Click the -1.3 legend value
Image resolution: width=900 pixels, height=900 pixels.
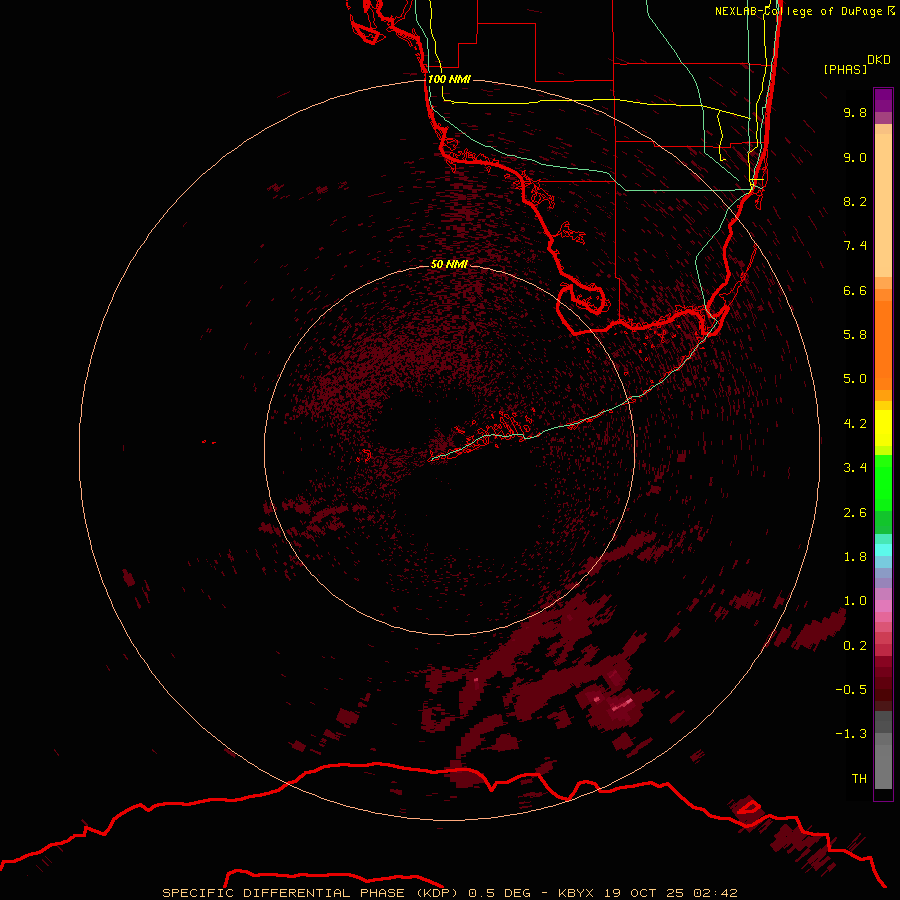tap(851, 734)
